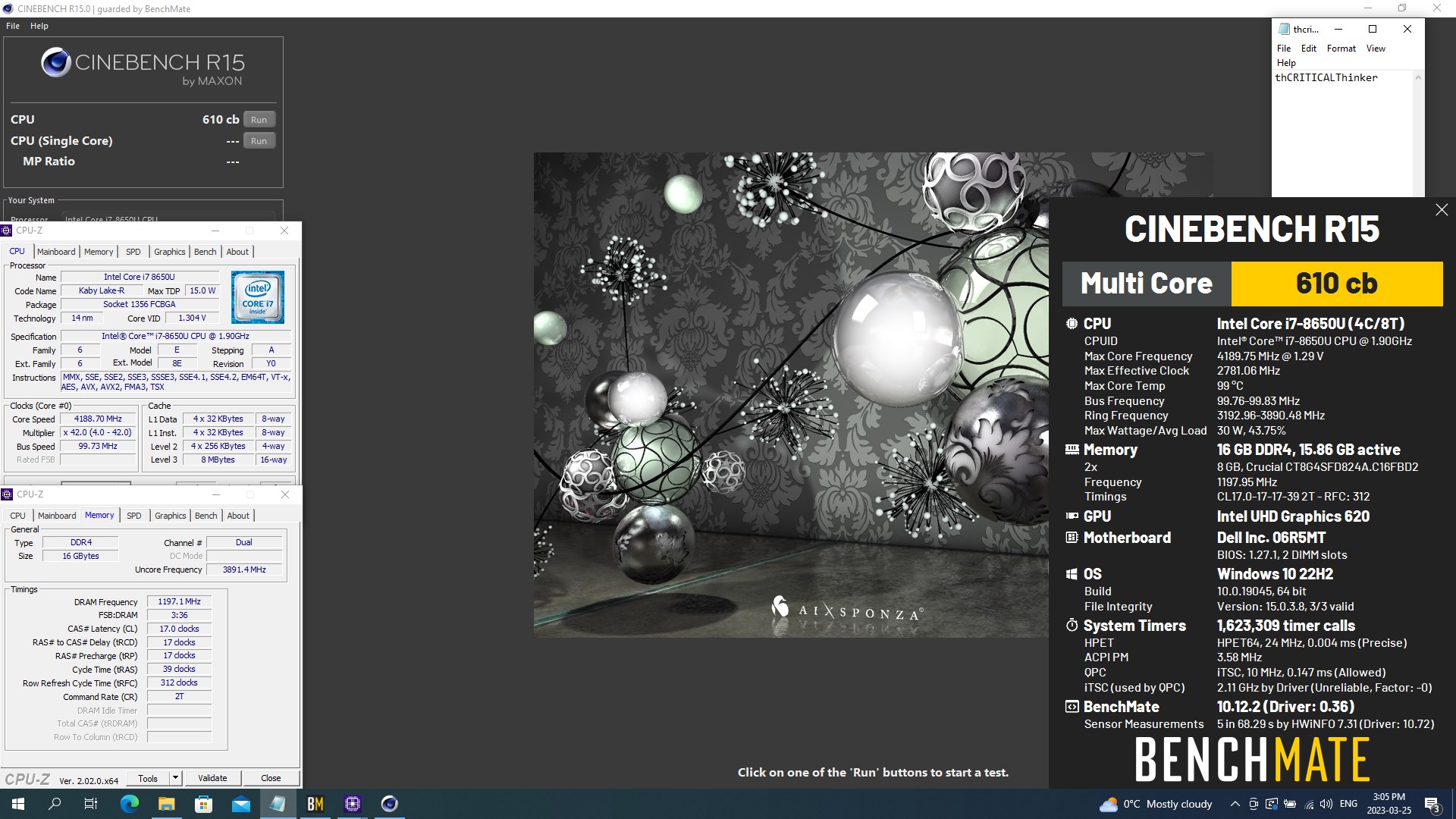Screen dimensions: 1456x819
Task: Switch to Memory tab in upper CPU-Z
Action: tap(99, 252)
